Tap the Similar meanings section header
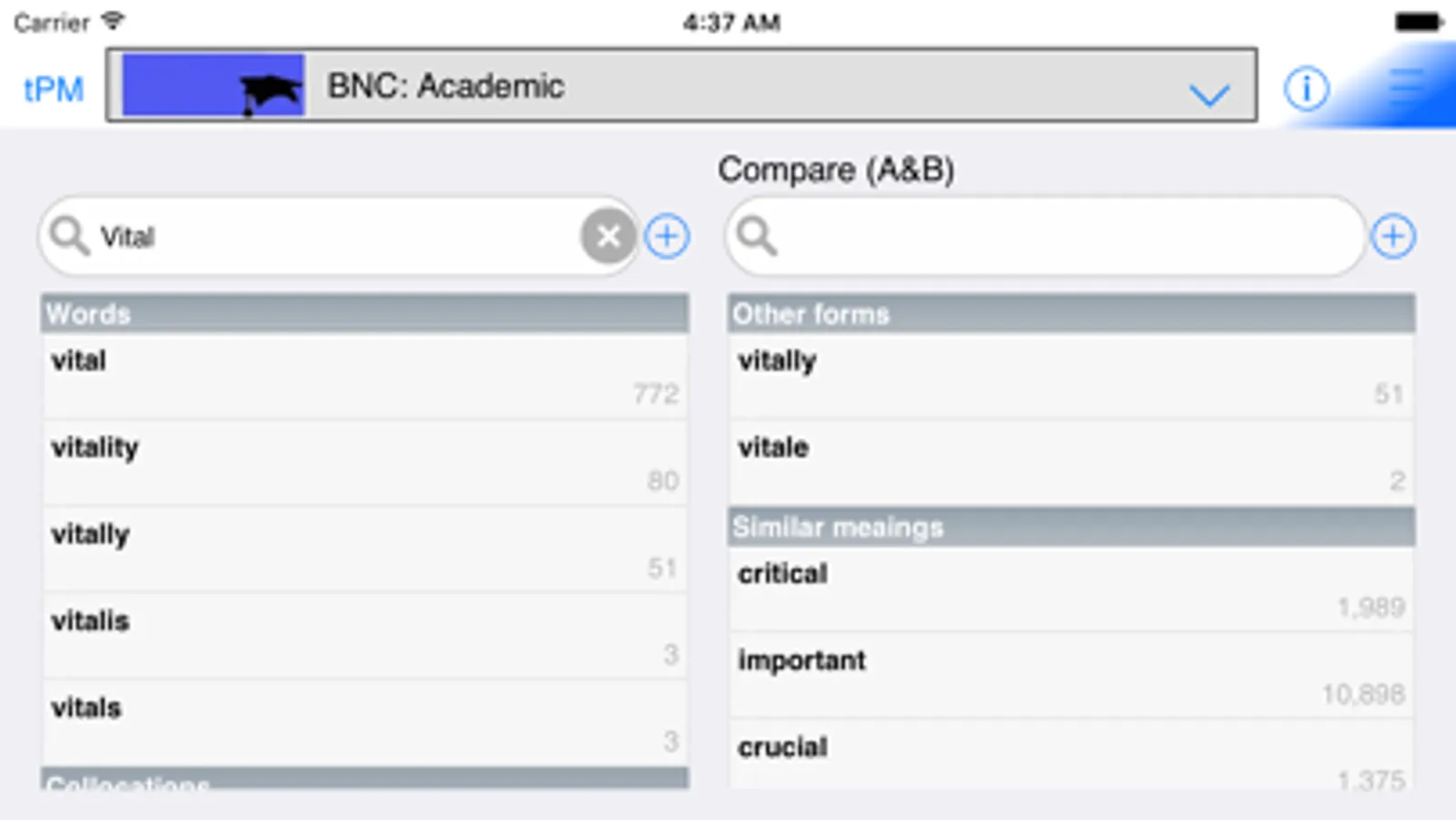 pos(1070,527)
